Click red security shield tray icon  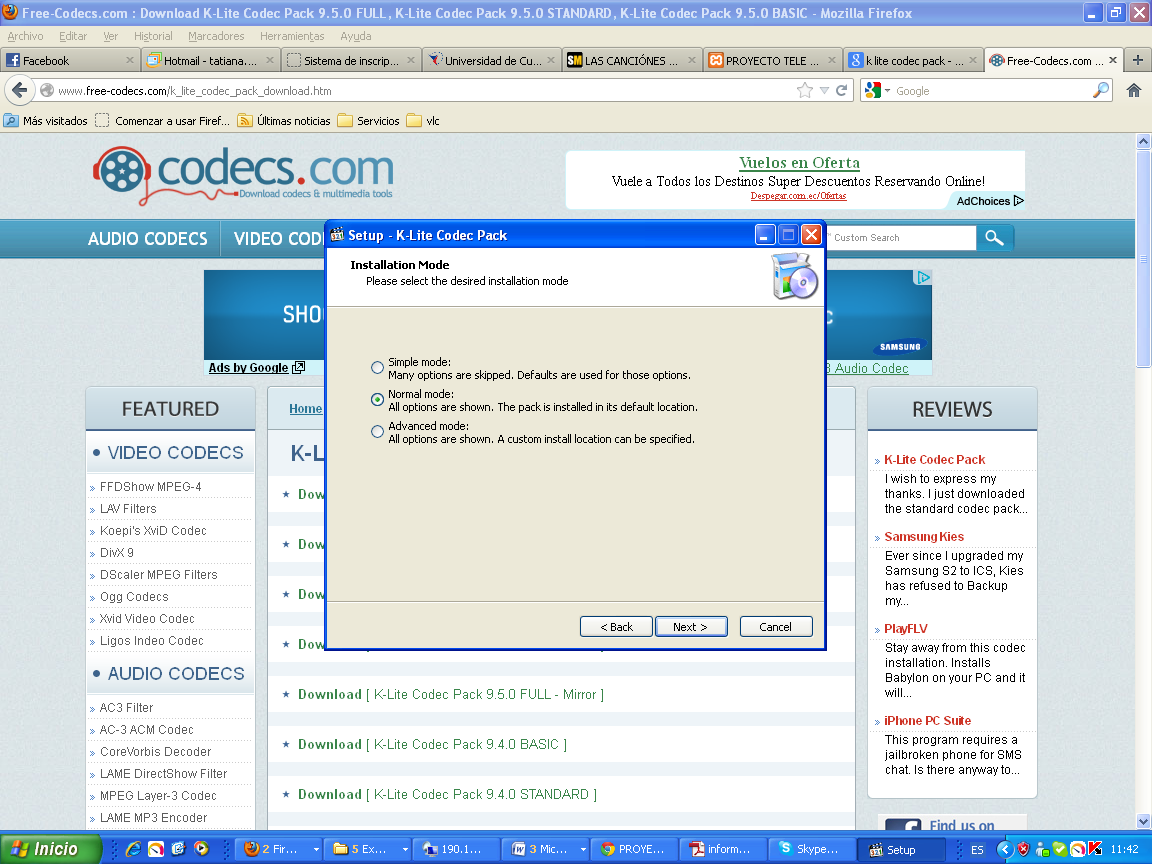click(x=1023, y=850)
